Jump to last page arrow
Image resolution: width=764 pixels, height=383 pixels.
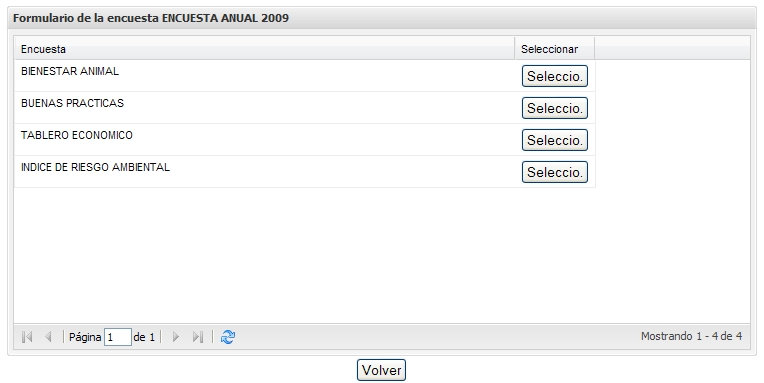tap(197, 337)
